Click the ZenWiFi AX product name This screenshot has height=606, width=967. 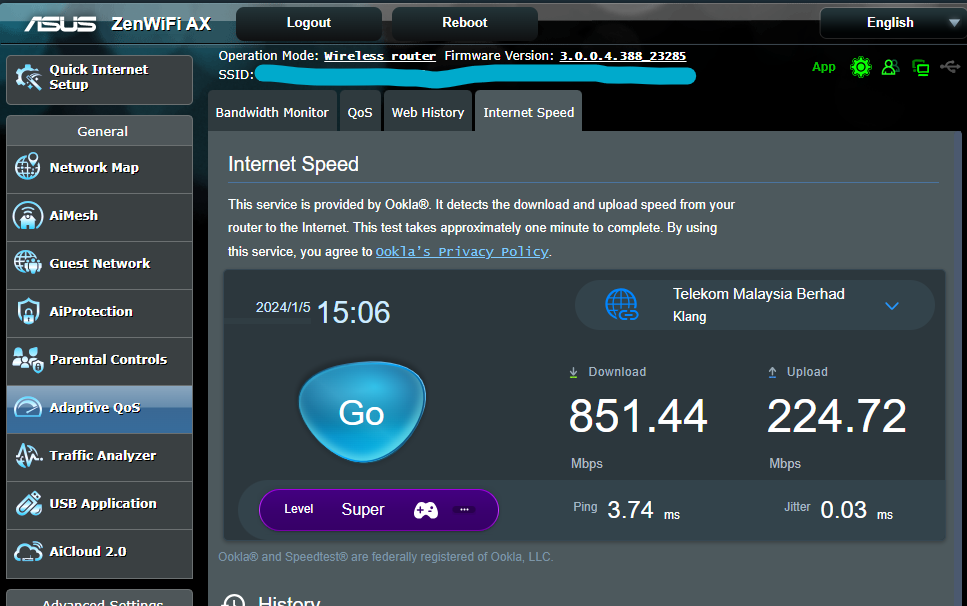[161, 23]
